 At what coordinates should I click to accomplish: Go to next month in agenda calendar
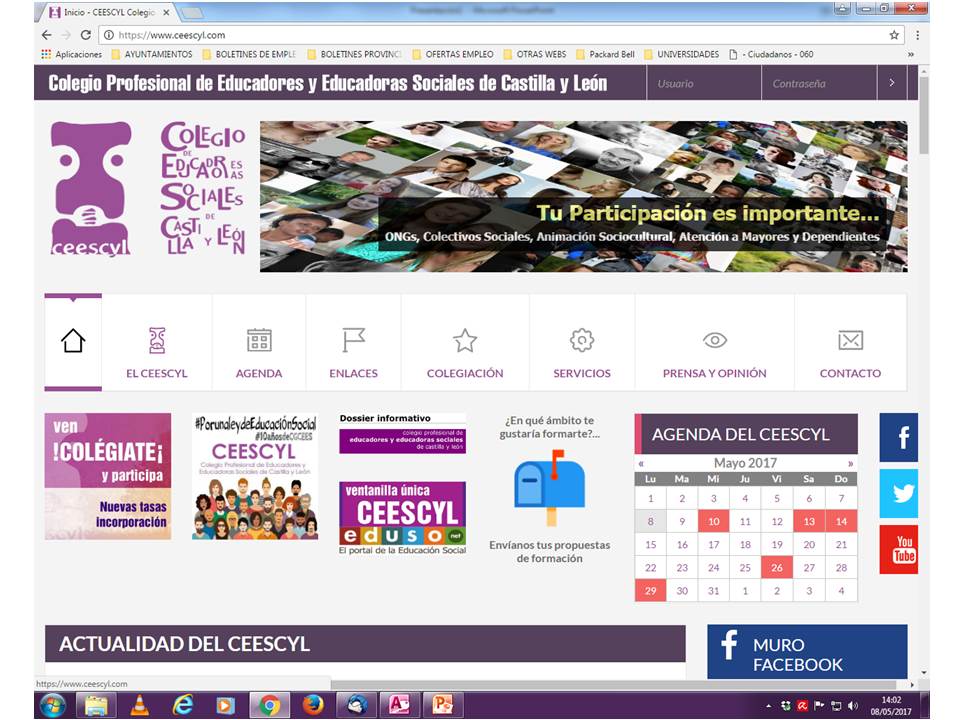pos(850,463)
